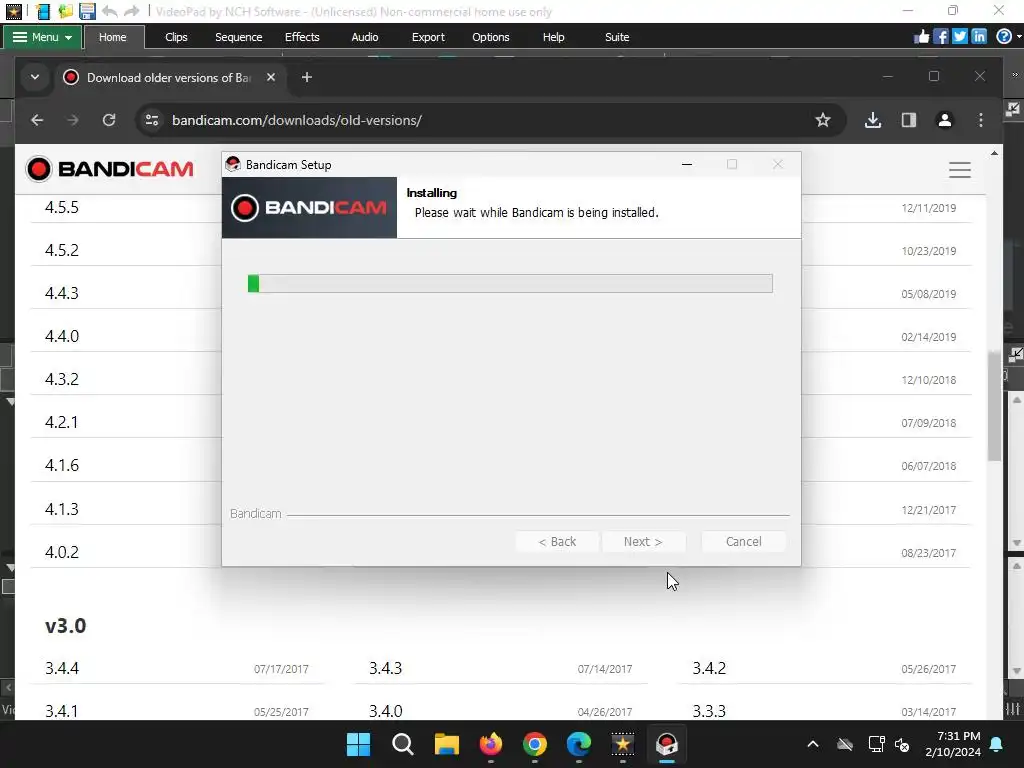This screenshot has height=768, width=1024.
Task: Click the Bandicam installation progress bar
Action: tap(510, 283)
